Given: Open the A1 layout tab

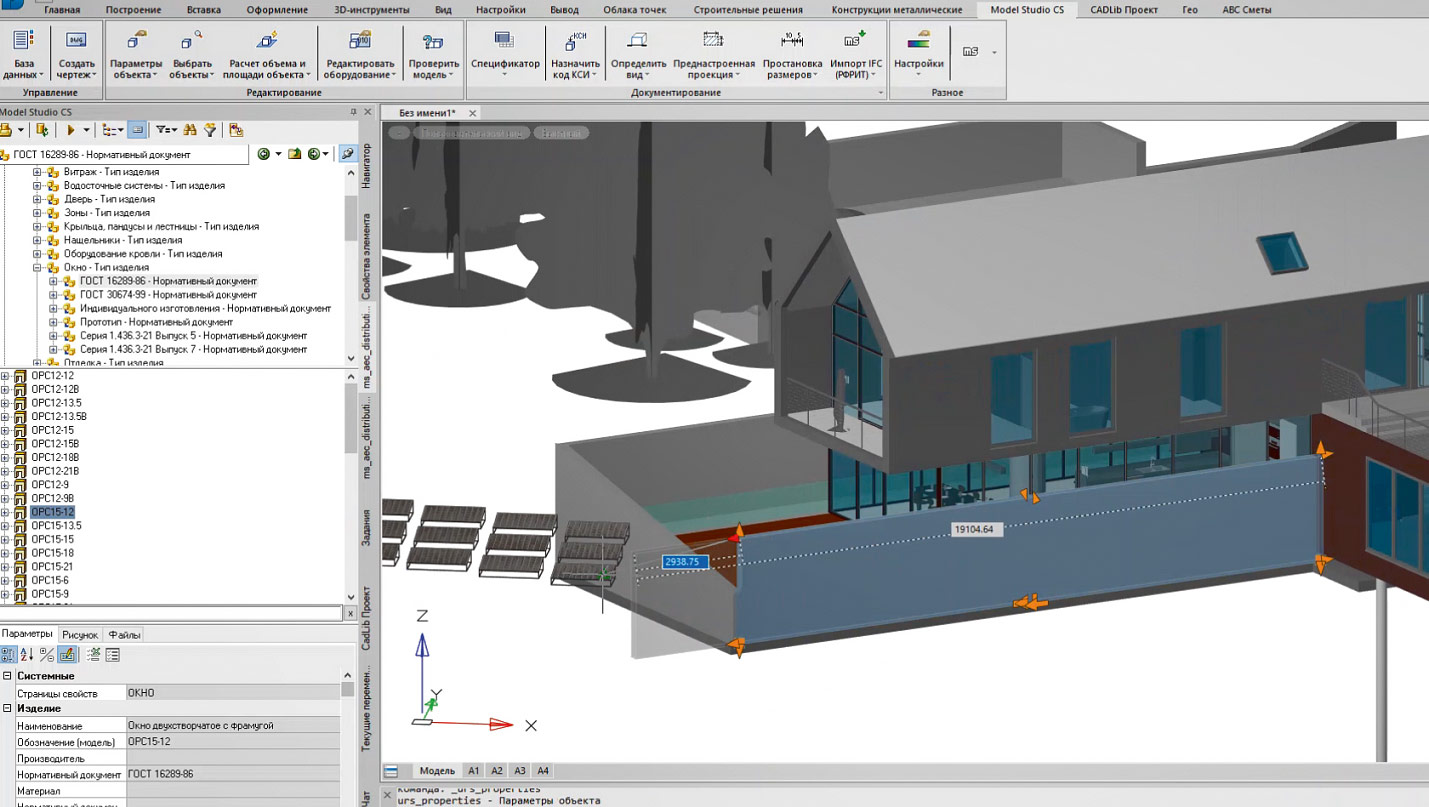Looking at the screenshot, I should pos(474,771).
